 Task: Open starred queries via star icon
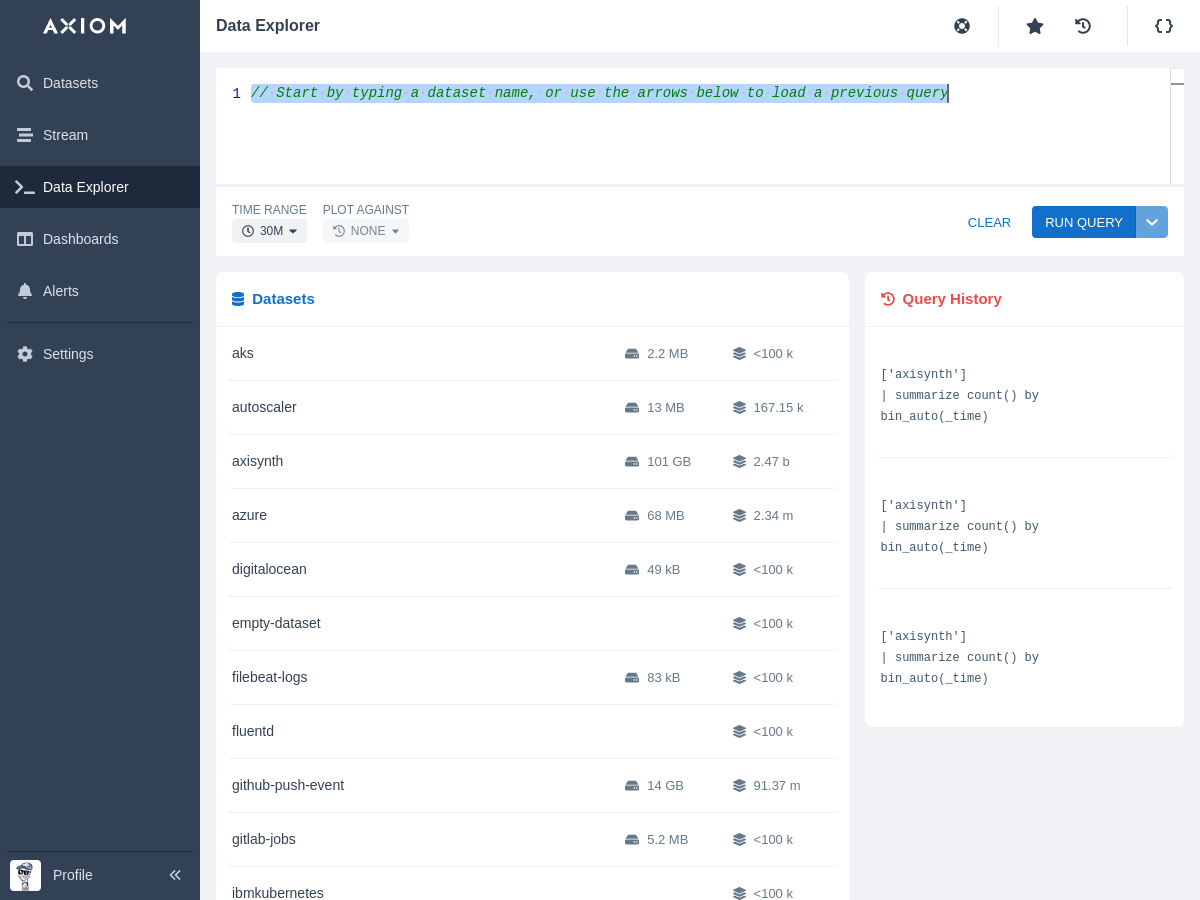[1035, 26]
